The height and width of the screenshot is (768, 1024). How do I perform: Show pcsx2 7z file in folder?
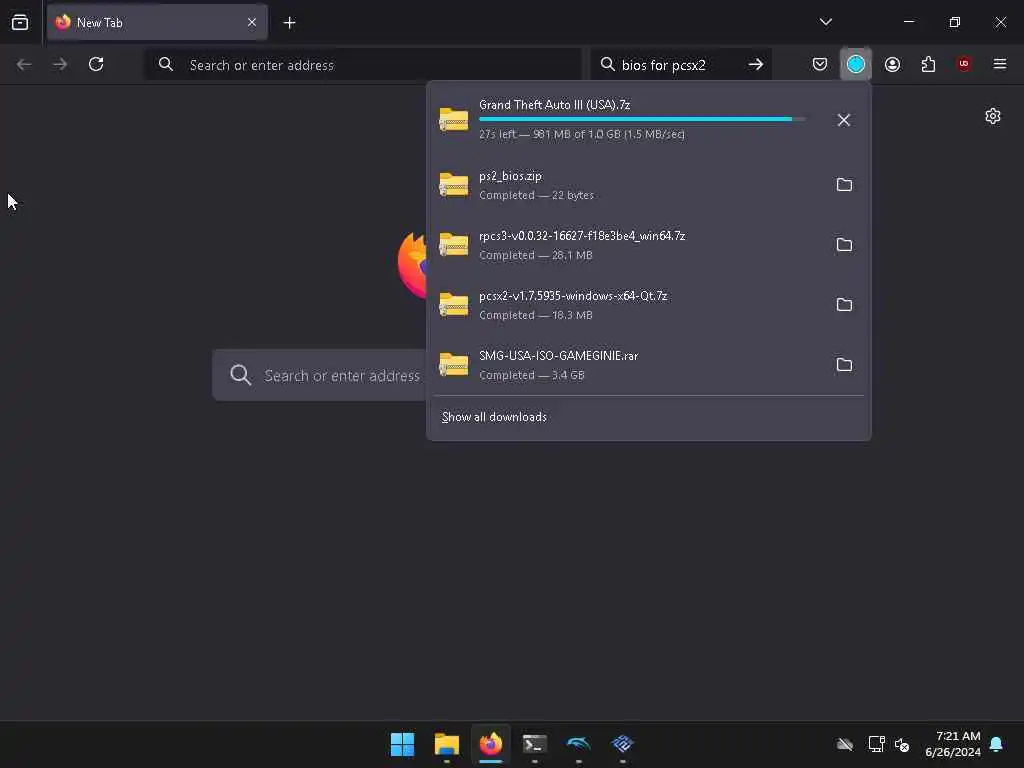click(x=844, y=305)
